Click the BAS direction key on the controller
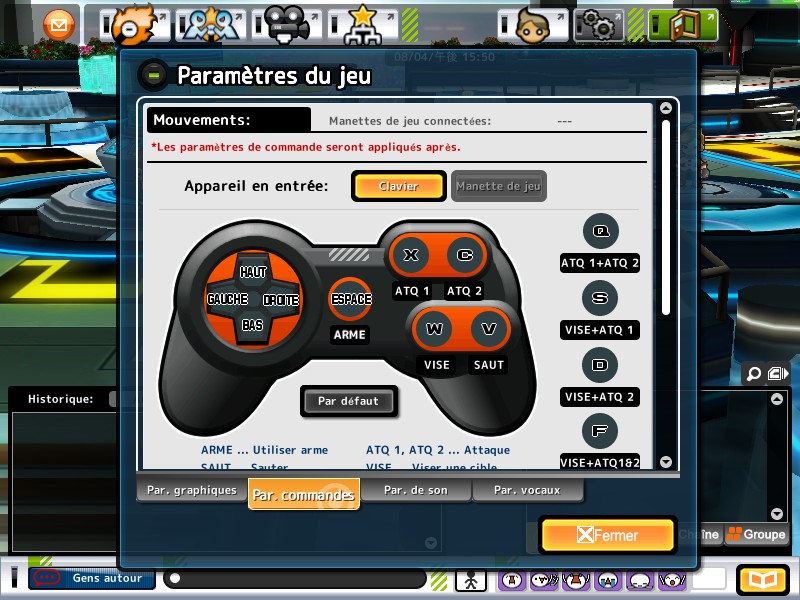Image resolution: width=800 pixels, height=600 pixels. pyautogui.click(x=253, y=325)
